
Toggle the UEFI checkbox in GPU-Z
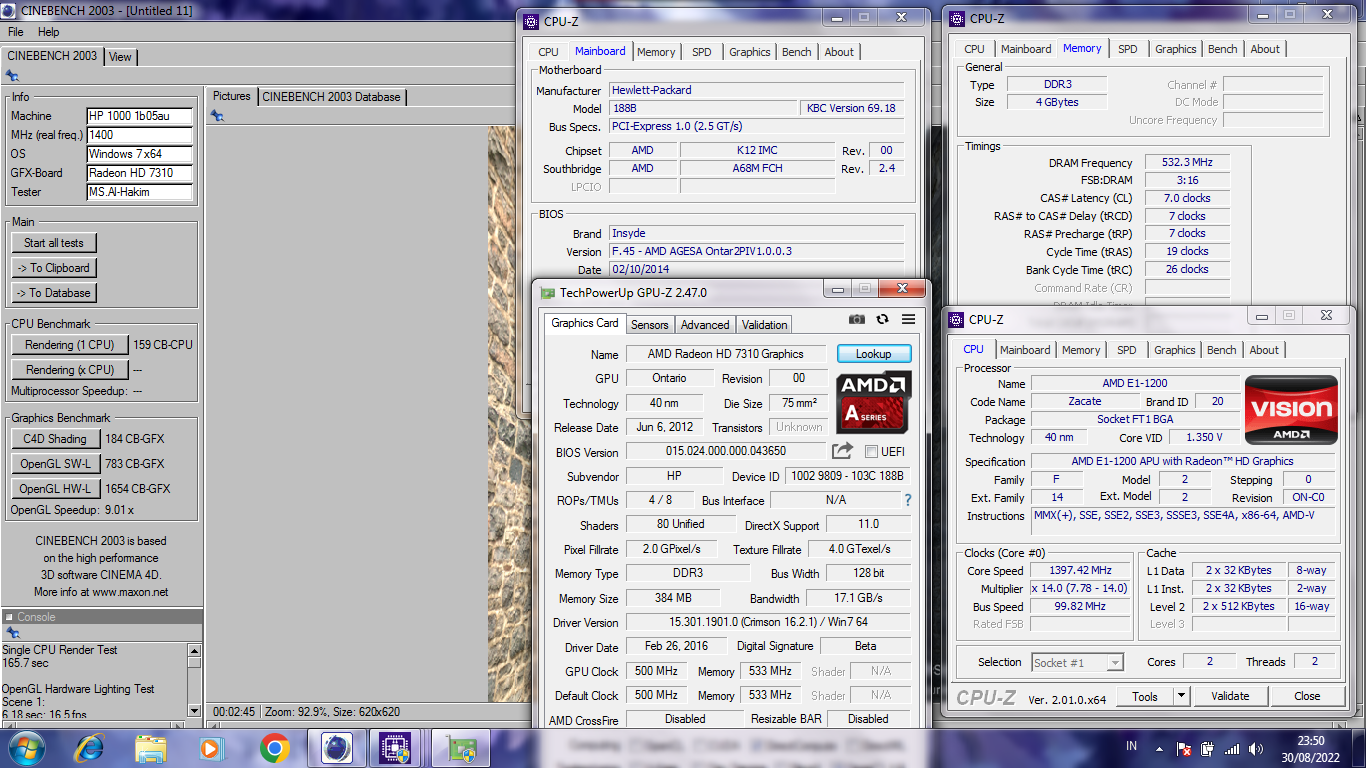pyautogui.click(x=871, y=452)
